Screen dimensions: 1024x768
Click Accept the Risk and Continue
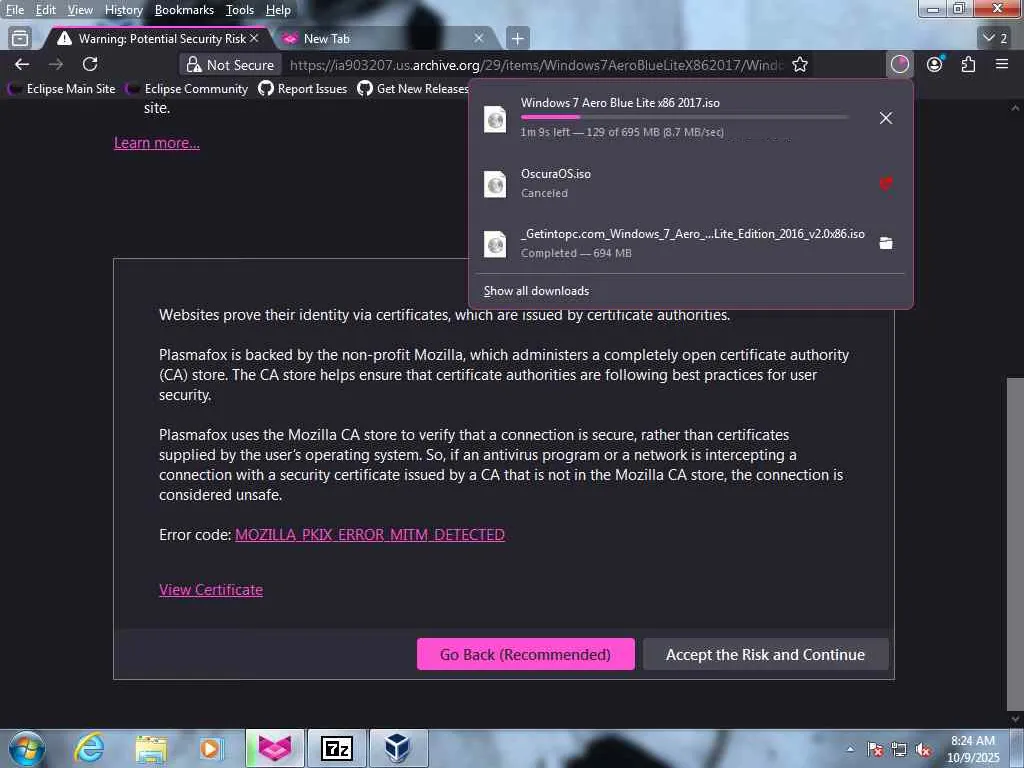point(765,654)
